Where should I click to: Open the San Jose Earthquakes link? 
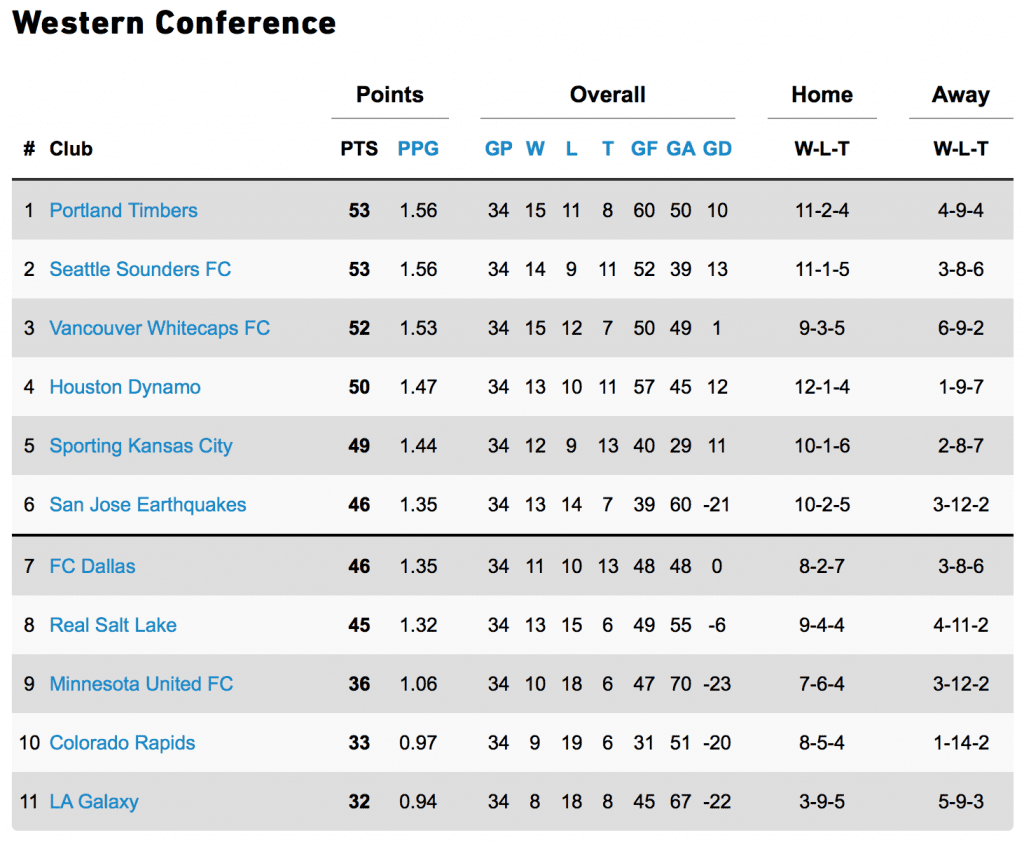[148, 504]
